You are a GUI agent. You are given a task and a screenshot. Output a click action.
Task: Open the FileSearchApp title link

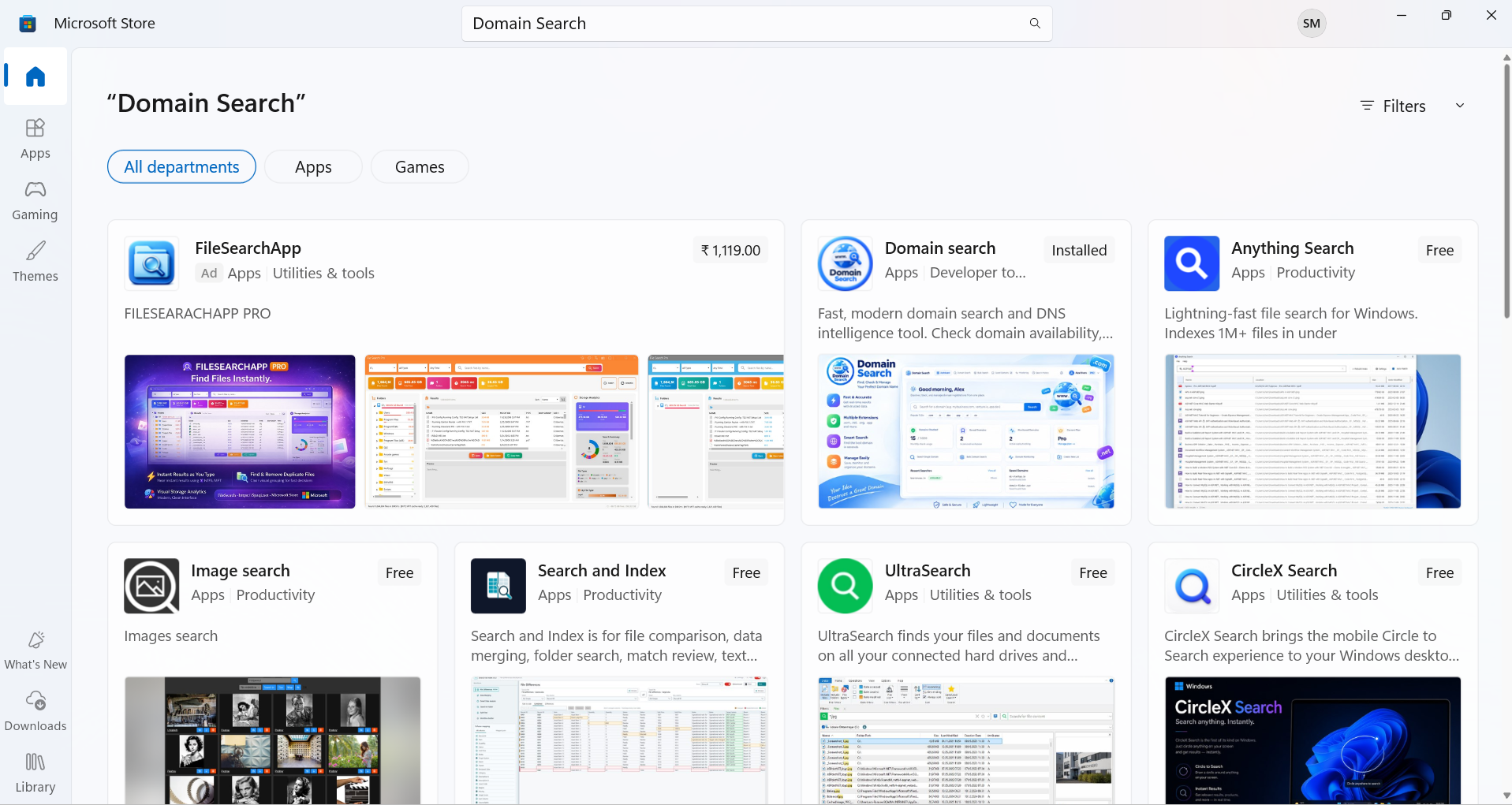[x=248, y=248]
